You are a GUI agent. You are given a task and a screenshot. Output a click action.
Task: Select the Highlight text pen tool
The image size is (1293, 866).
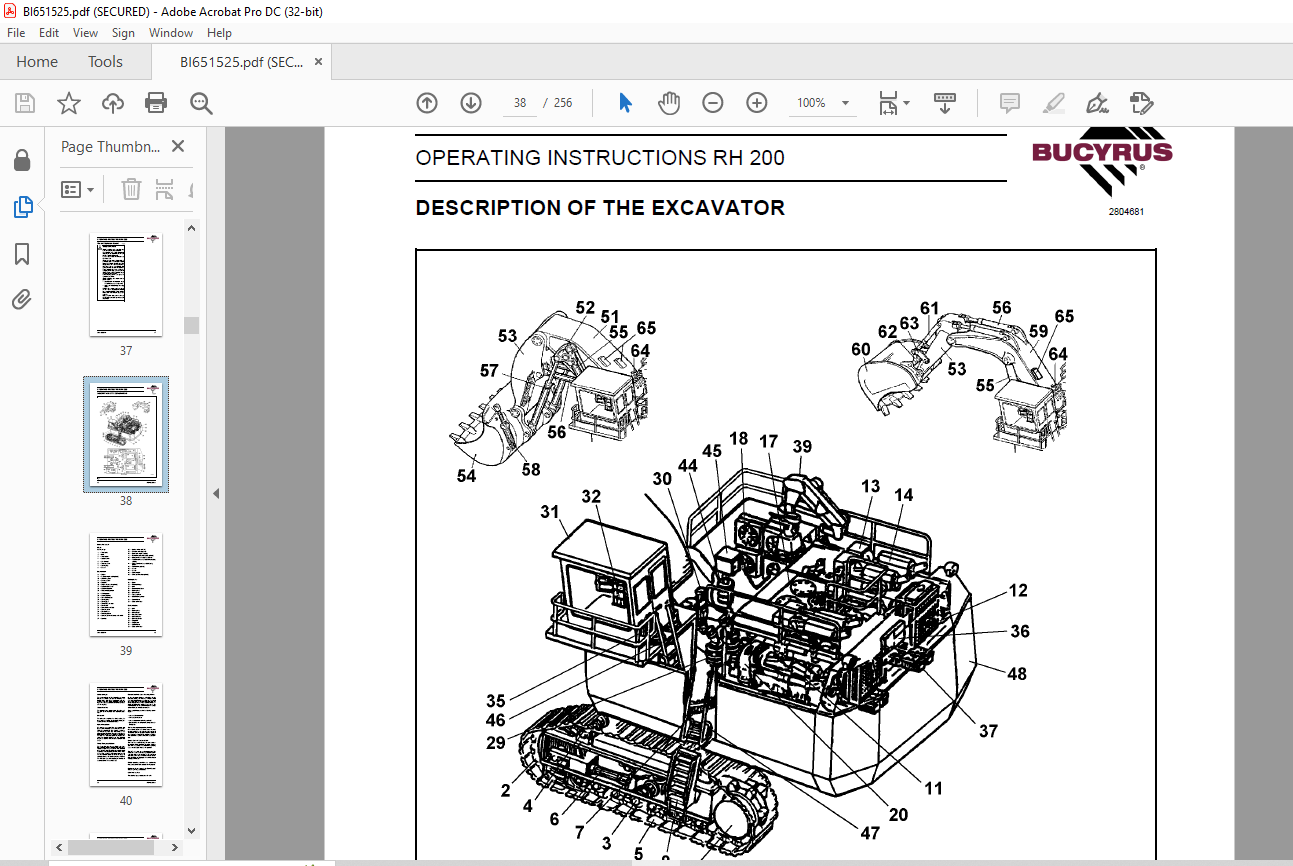tap(1053, 103)
